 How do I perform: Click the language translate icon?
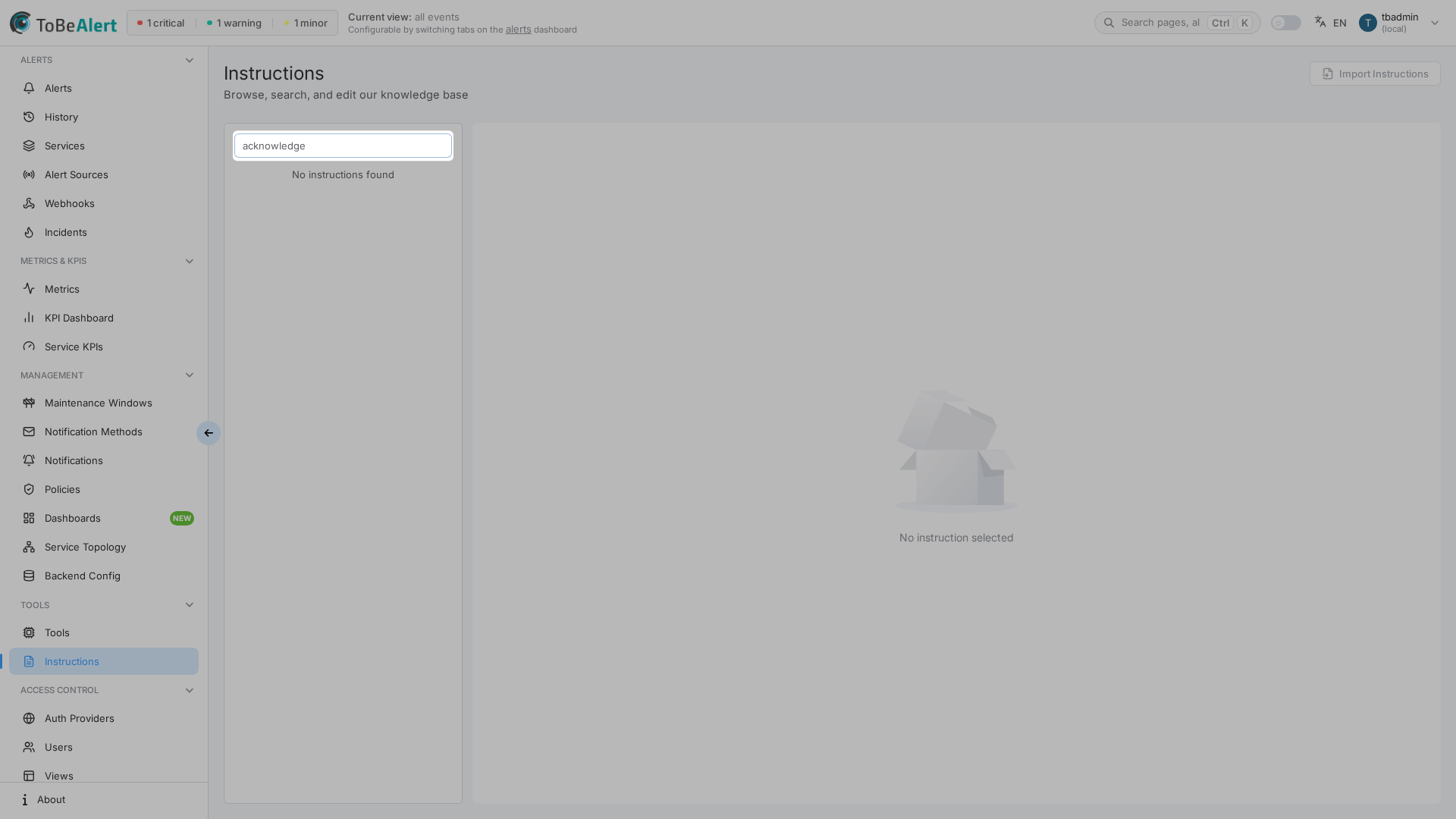point(1320,22)
